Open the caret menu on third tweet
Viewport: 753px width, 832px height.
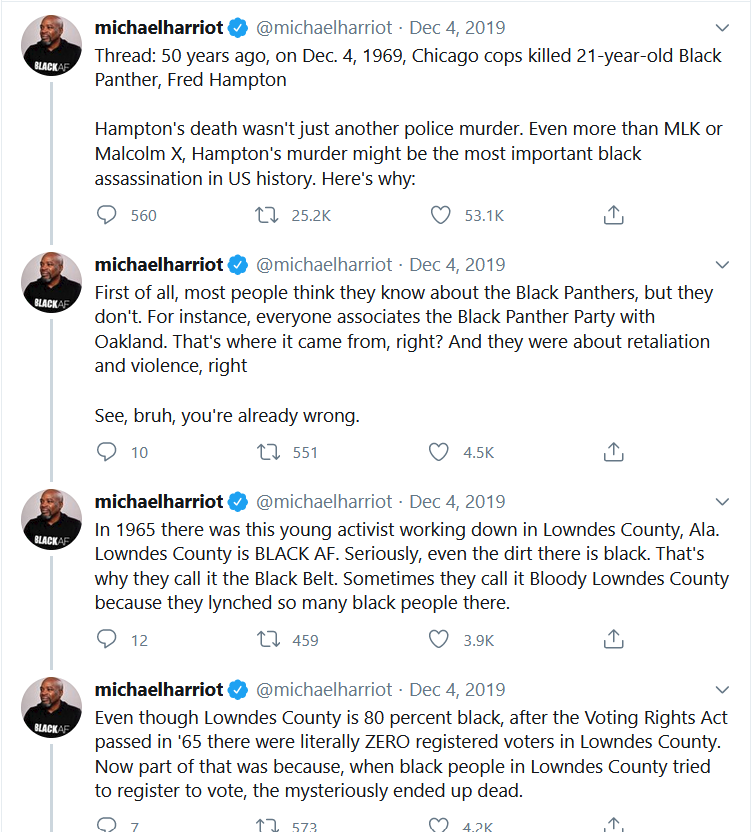[722, 502]
